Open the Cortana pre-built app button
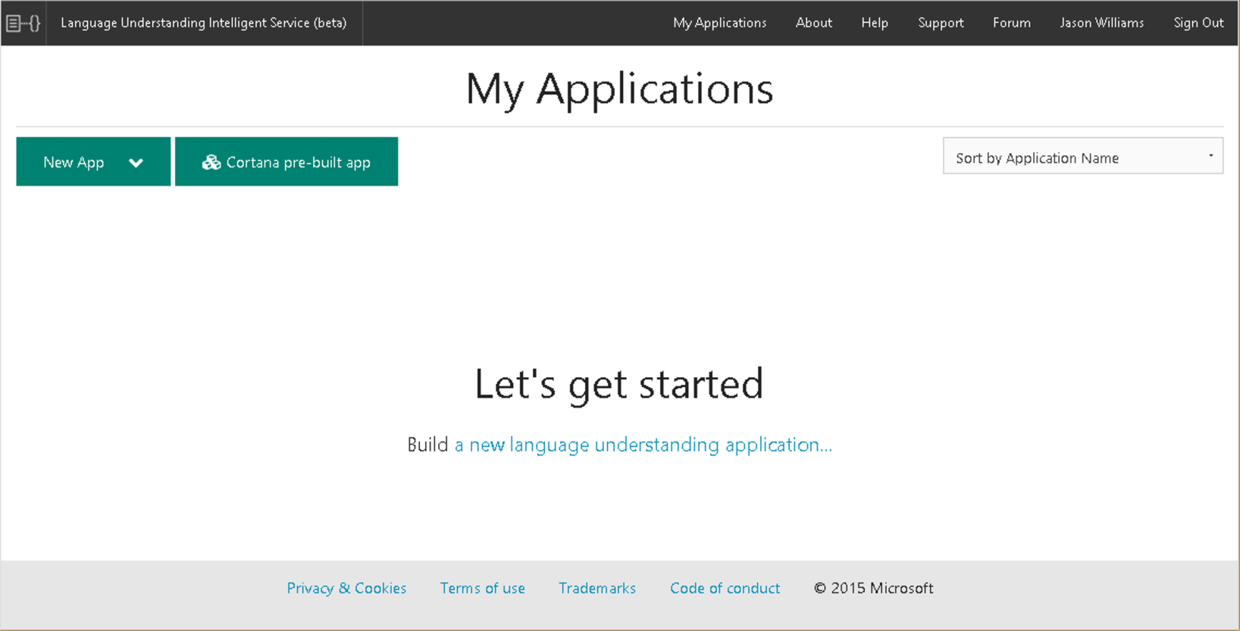Screen dimensions: 1240x631 (x=298, y=162)
